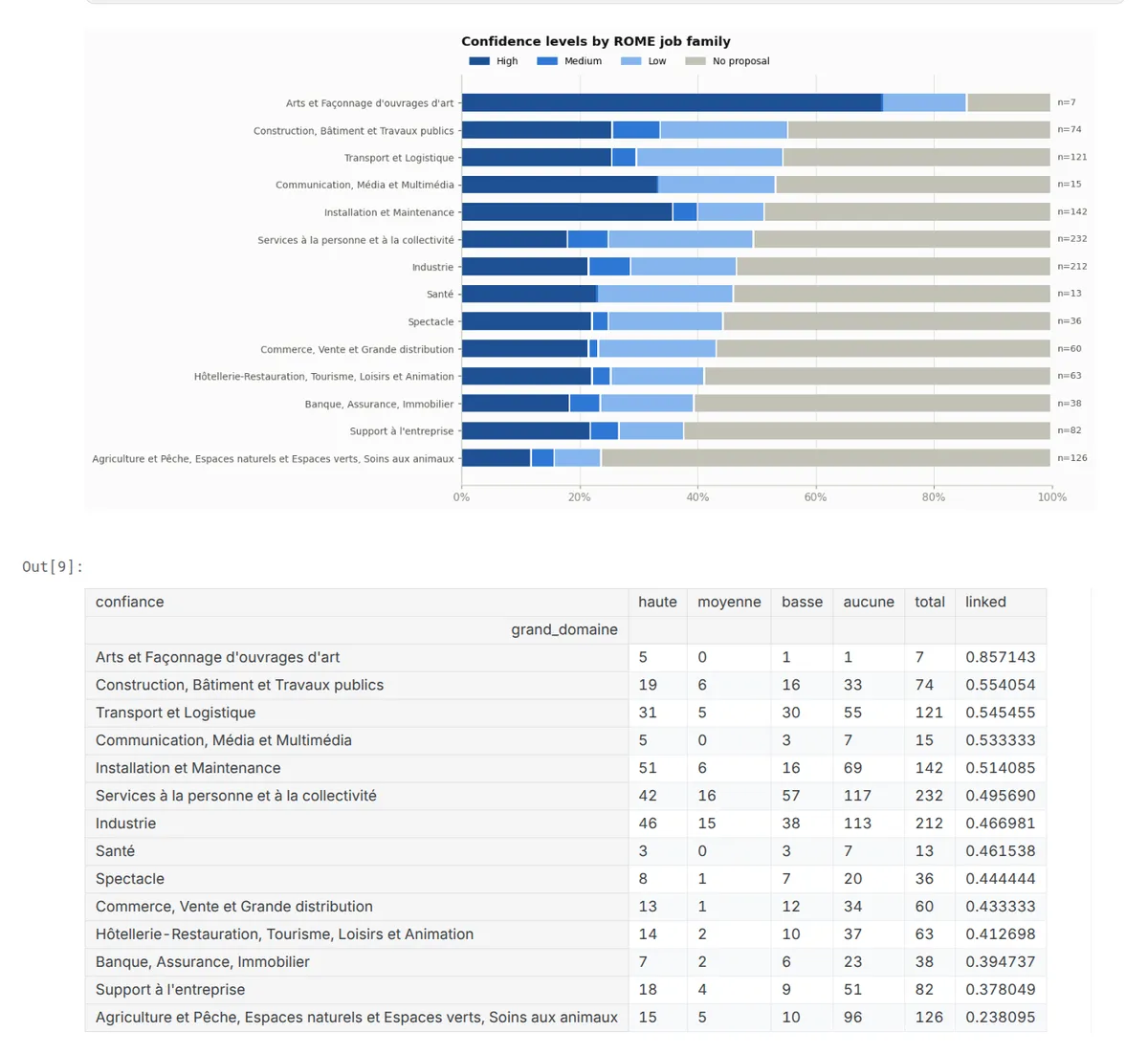1148x1054 pixels.
Task: Click 'Spectacle' row label in the table
Action: (x=130, y=879)
